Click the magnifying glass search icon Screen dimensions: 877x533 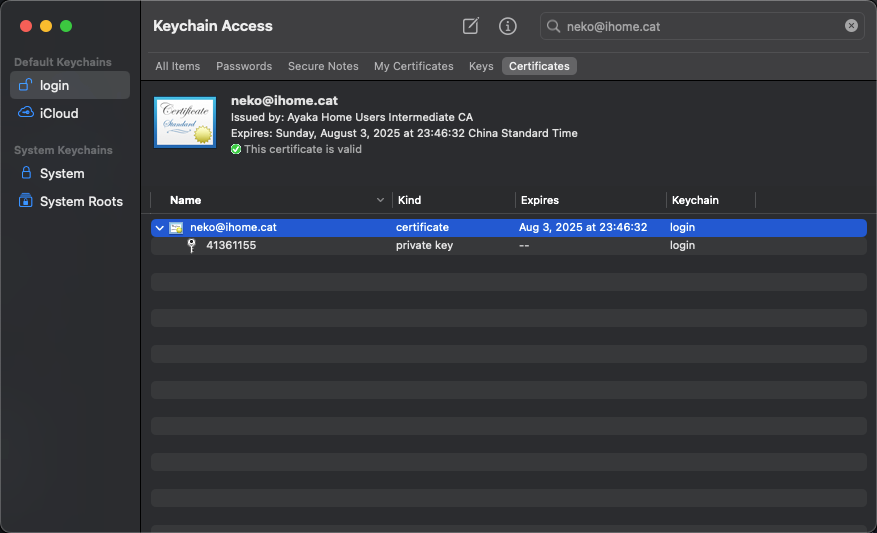click(x=553, y=26)
